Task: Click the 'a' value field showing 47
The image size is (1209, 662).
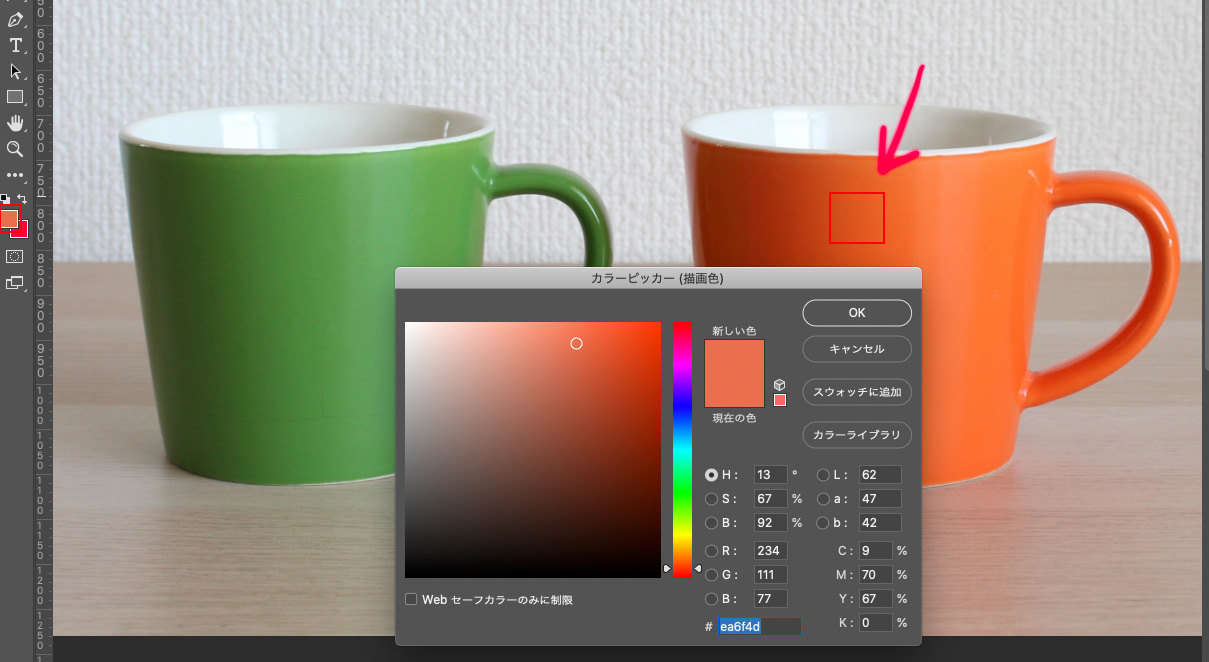Action: click(879, 499)
